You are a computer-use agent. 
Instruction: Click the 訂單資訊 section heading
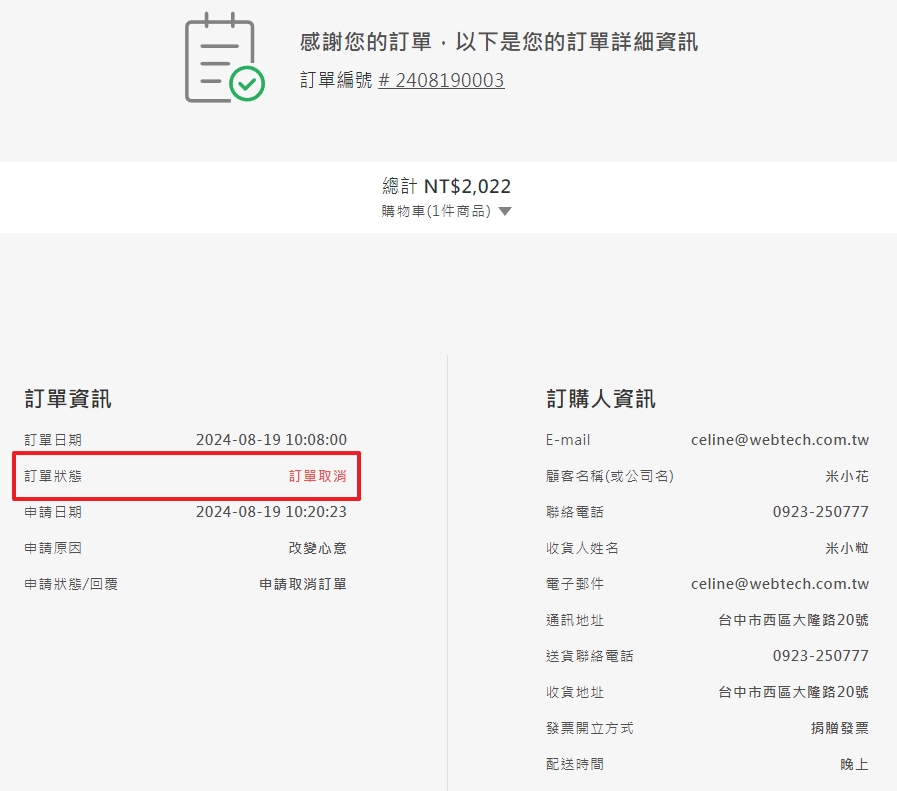pos(68,399)
